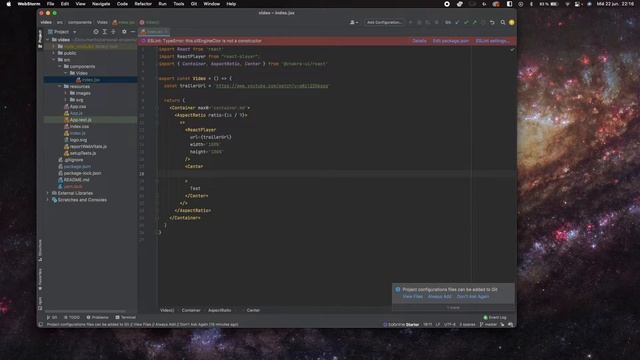
Task: Open the Git tool tab
Action: 52,317
